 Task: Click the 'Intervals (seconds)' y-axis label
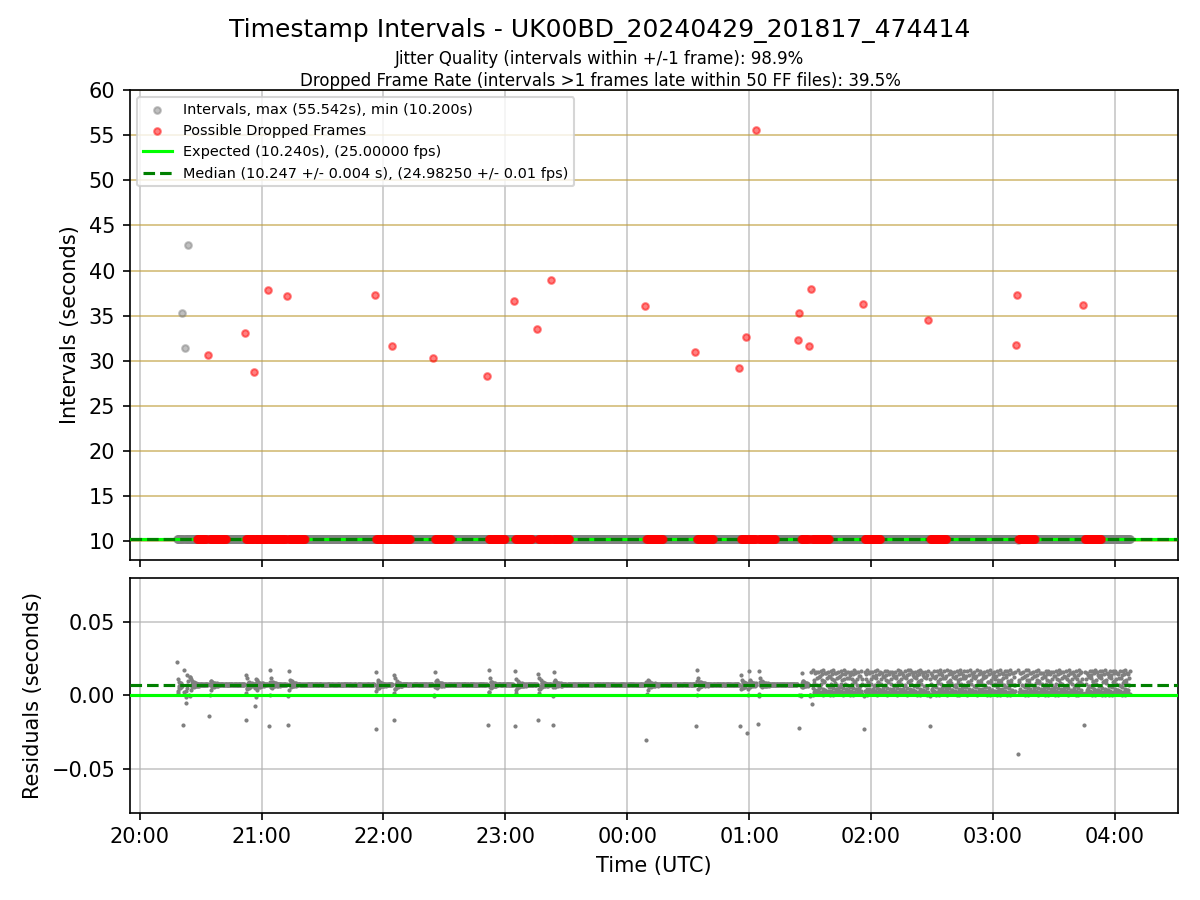click(x=68, y=325)
